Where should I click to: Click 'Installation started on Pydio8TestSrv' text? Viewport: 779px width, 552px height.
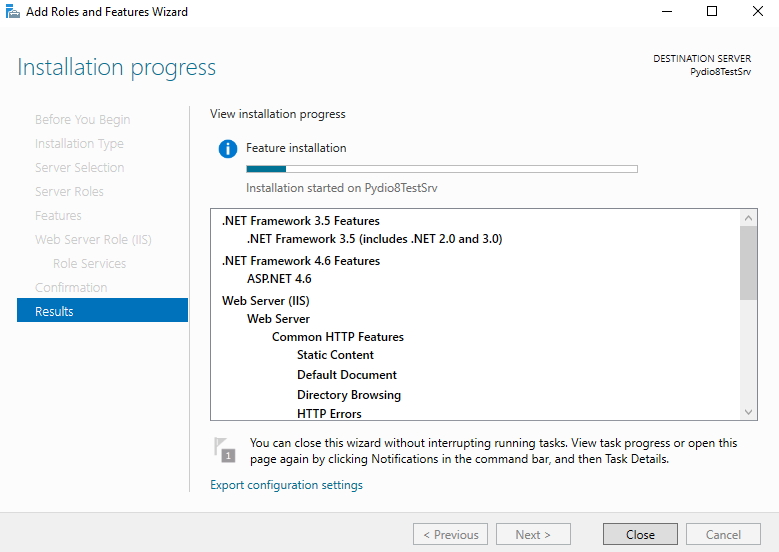coord(342,188)
